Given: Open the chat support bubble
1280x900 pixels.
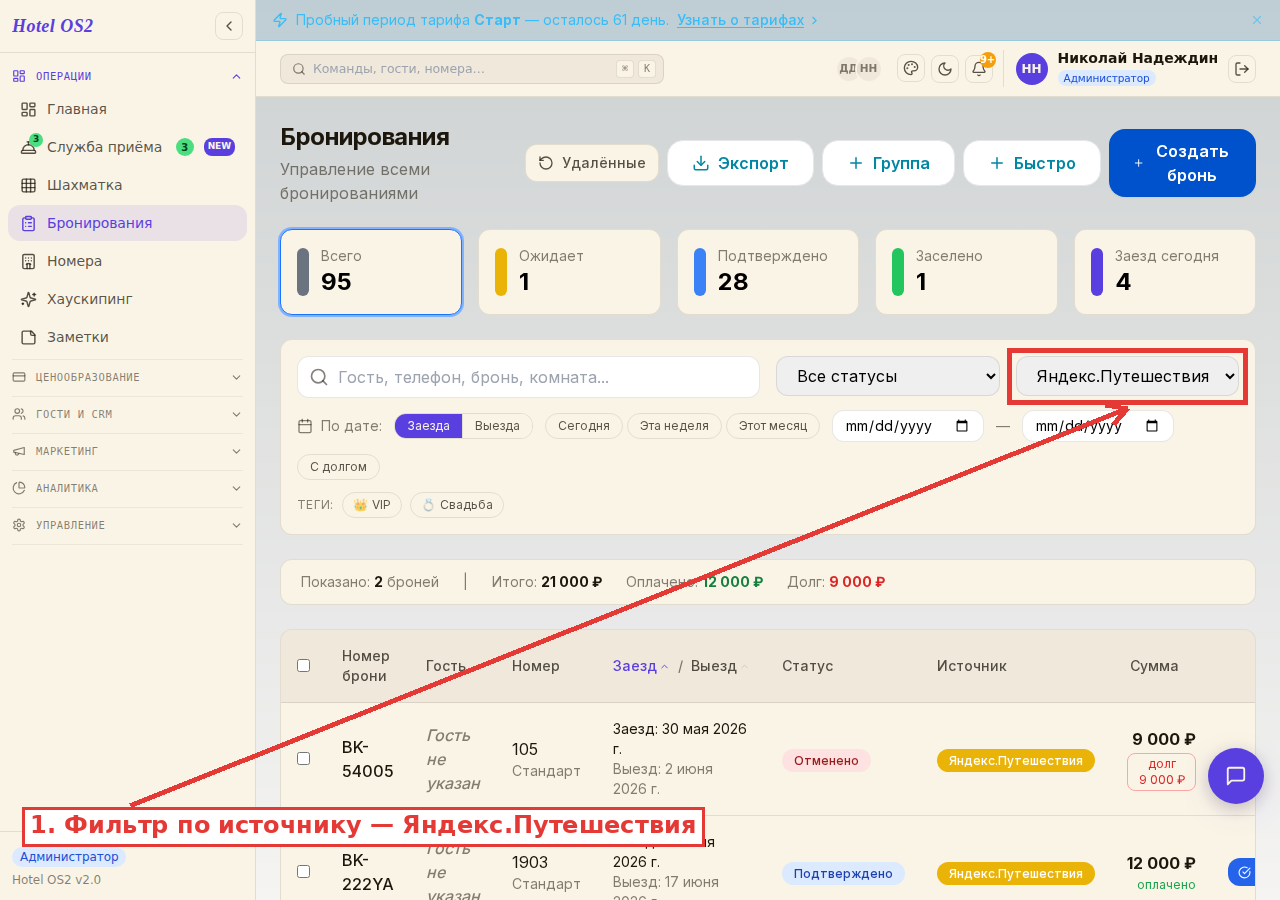Looking at the screenshot, I should pos(1236,776).
